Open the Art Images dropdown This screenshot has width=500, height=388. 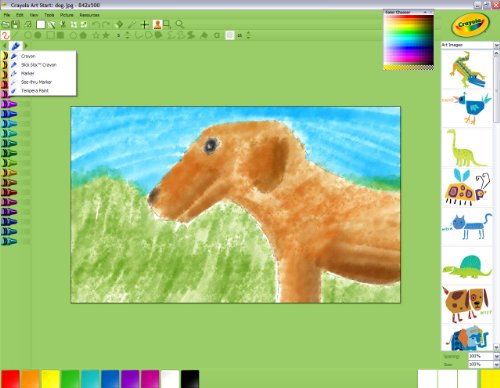(x=496, y=45)
